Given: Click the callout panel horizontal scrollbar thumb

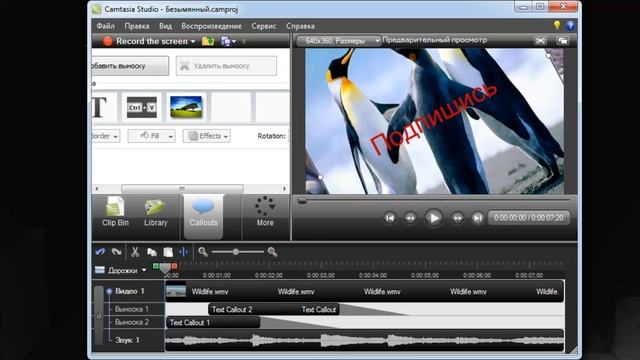Looking at the screenshot, I should pos(182,189).
